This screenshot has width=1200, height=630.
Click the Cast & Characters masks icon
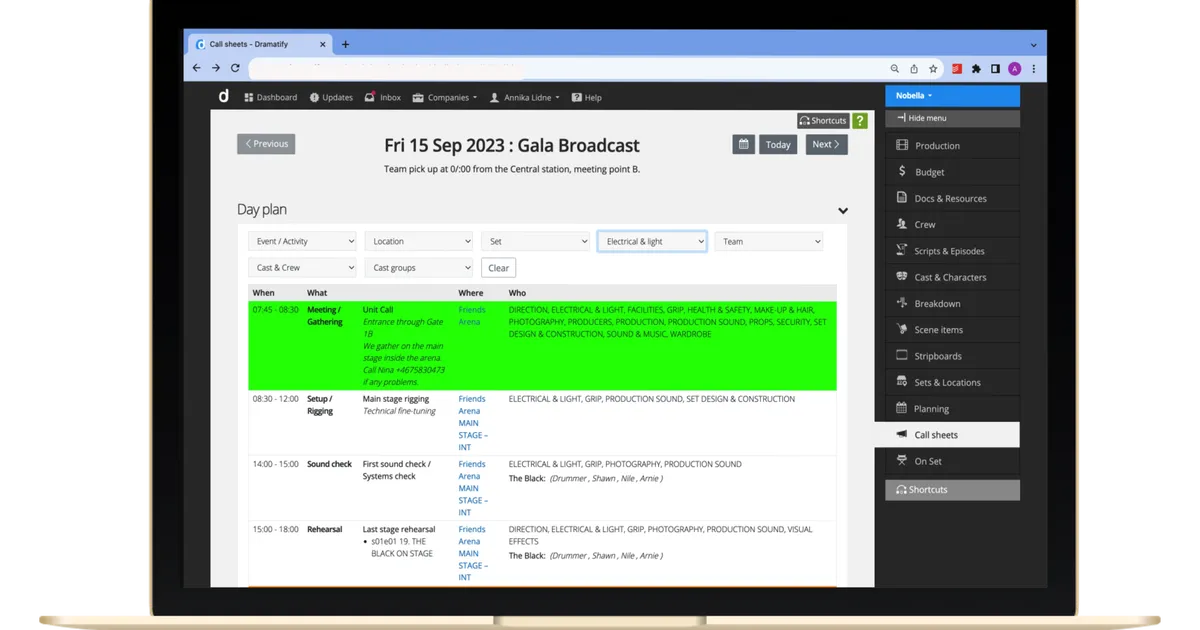(x=902, y=277)
